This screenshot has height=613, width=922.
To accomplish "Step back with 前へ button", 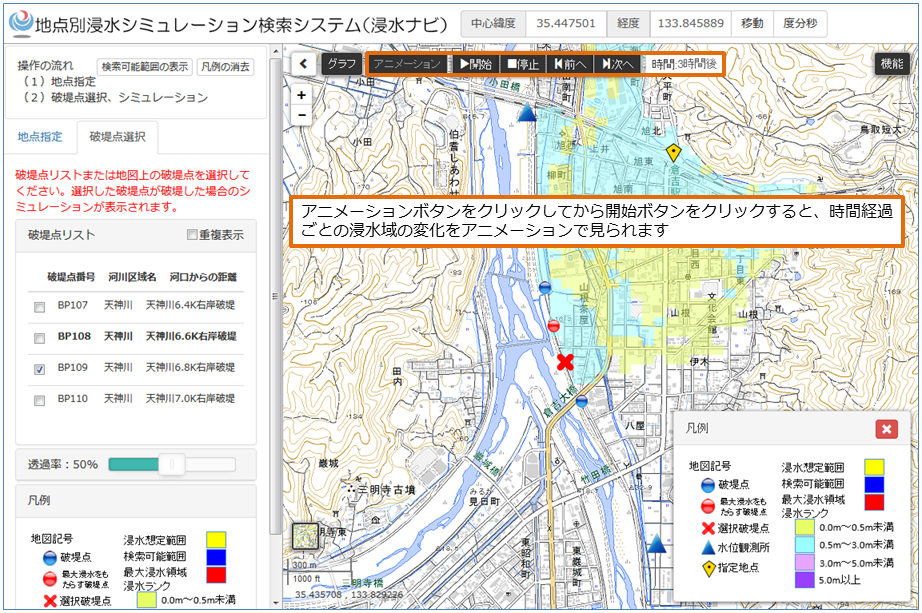I will pyautogui.click(x=570, y=64).
